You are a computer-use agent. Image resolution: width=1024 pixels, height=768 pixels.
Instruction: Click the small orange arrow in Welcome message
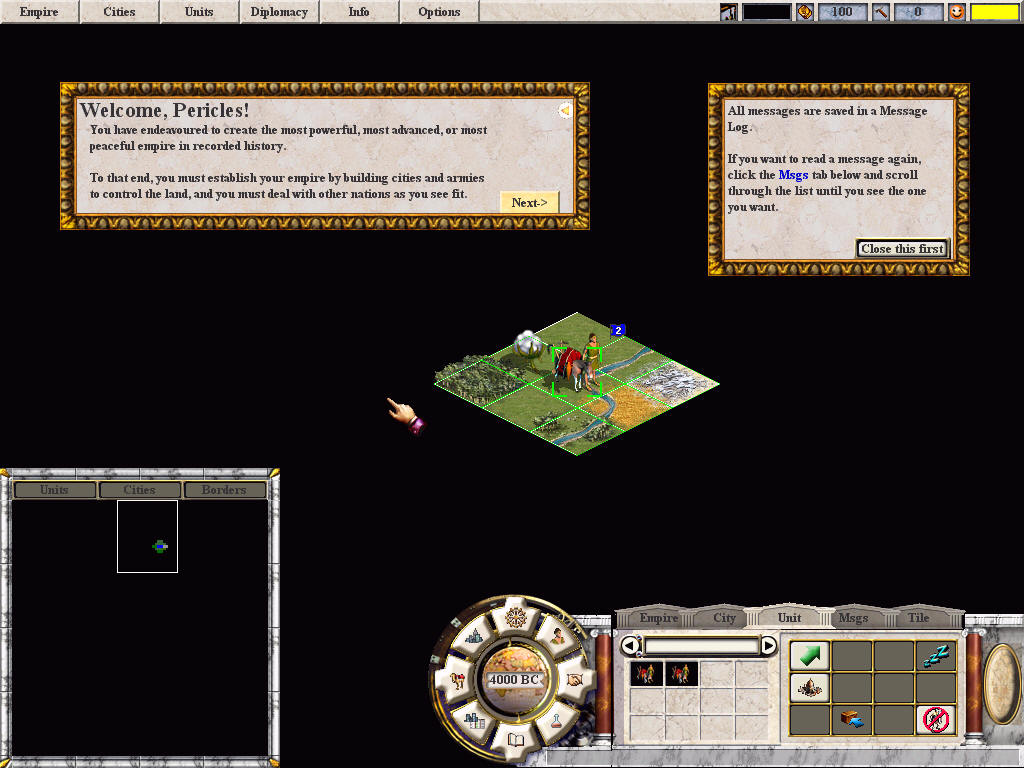click(x=565, y=110)
